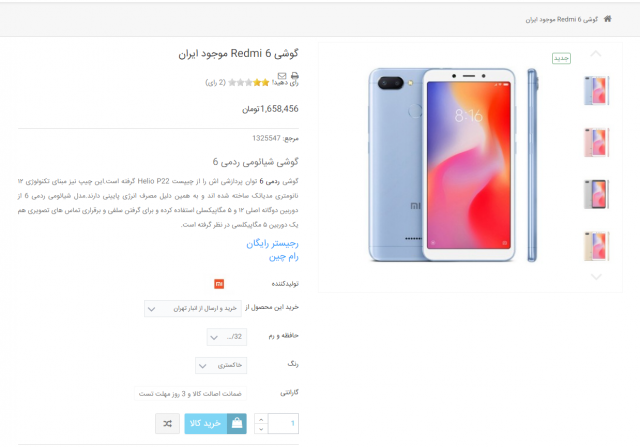Expand the memory and RAM dropdown
The height and width of the screenshot is (447, 640).
227,337
